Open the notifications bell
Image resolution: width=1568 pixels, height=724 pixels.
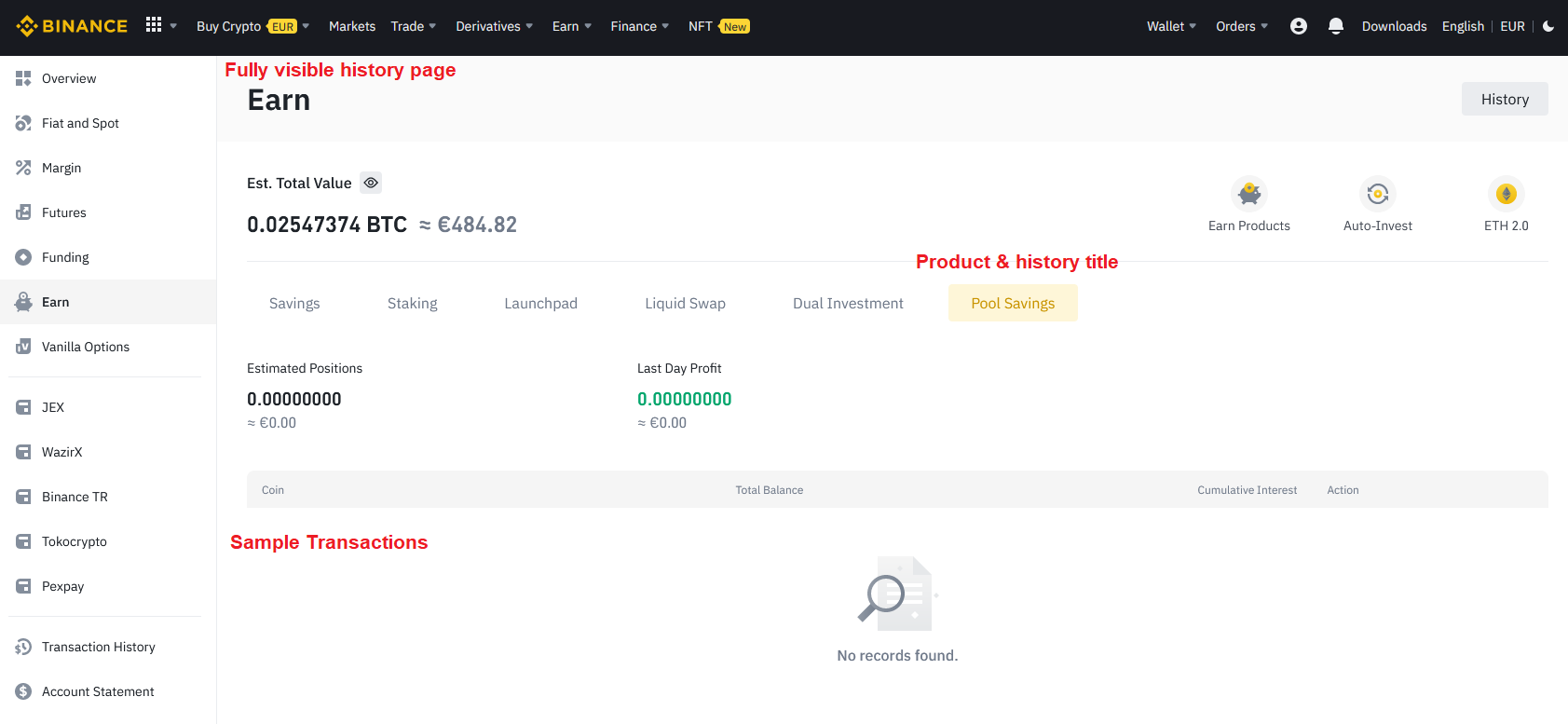point(1336,26)
